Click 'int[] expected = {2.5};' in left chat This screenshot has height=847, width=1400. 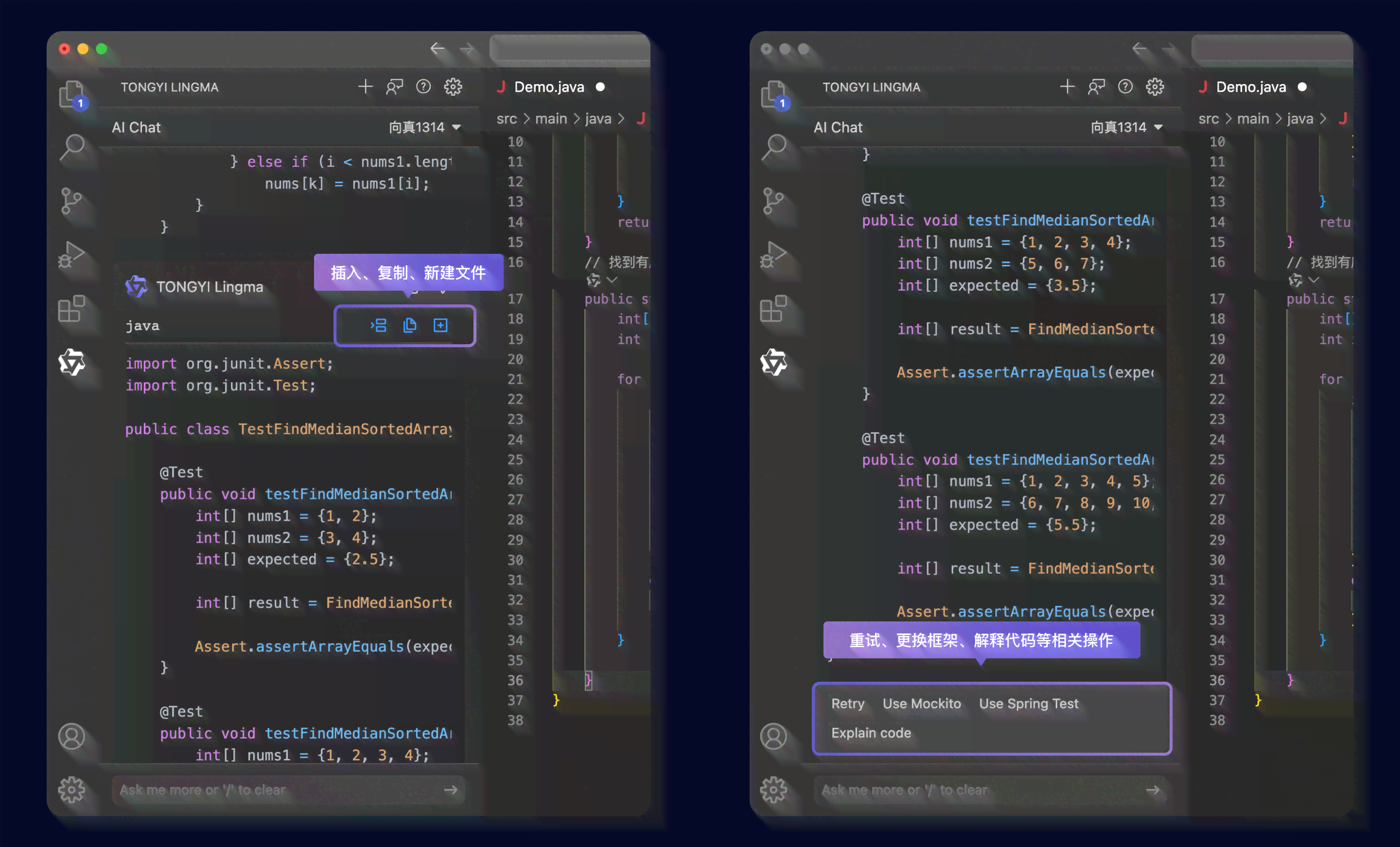click(x=294, y=559)
